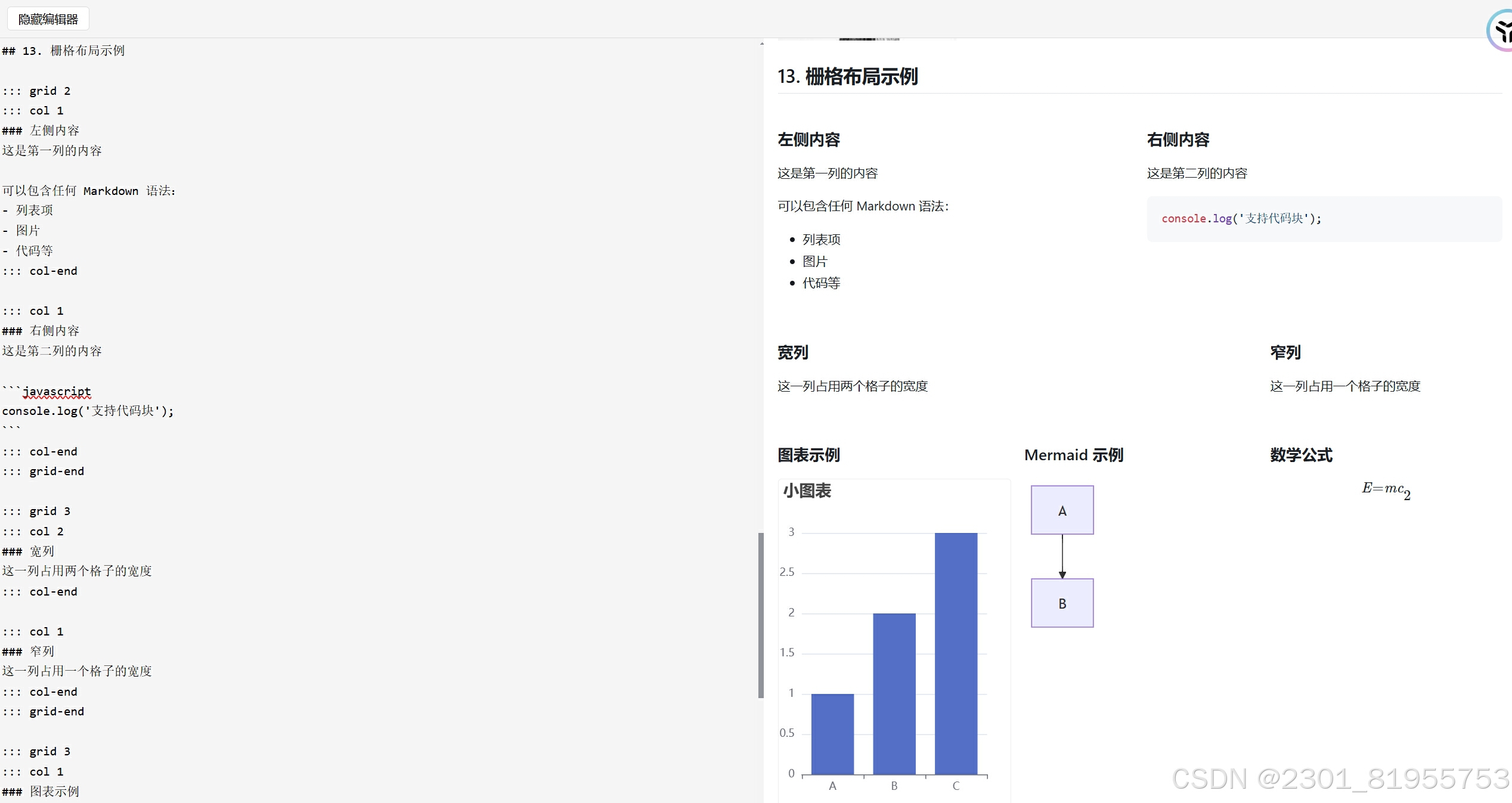The image size is (1512, 803).
Task: Click the CSDN watermark text
Action: coord(1340,779)
